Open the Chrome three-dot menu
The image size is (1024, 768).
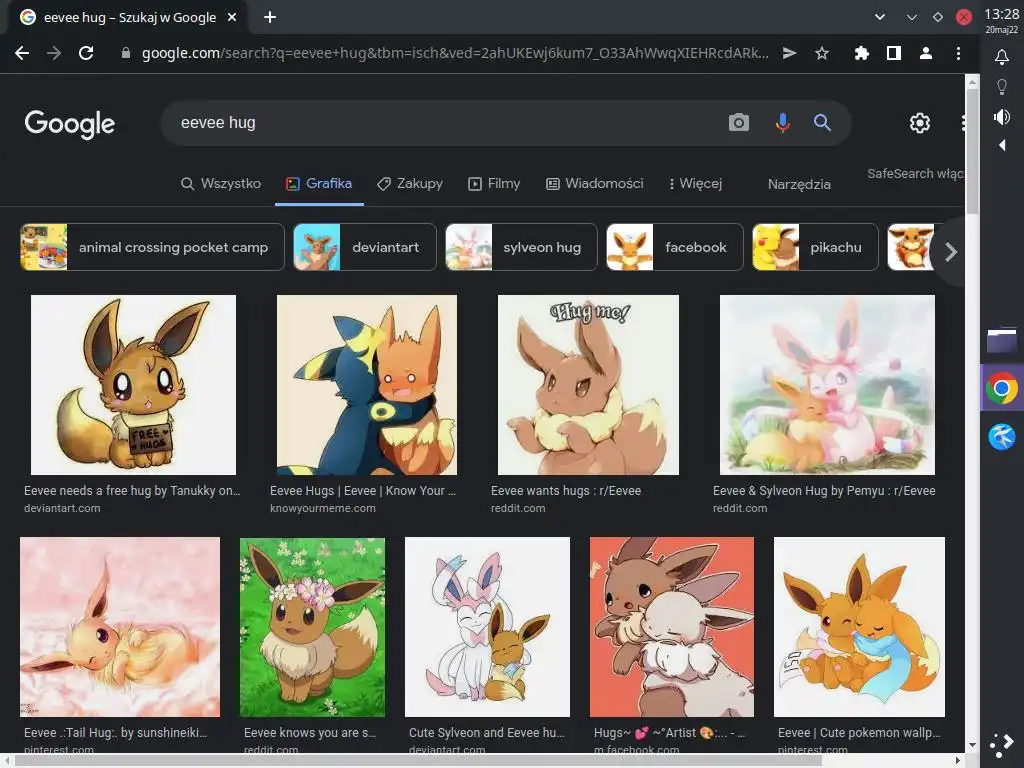click(x=958, y=53)
